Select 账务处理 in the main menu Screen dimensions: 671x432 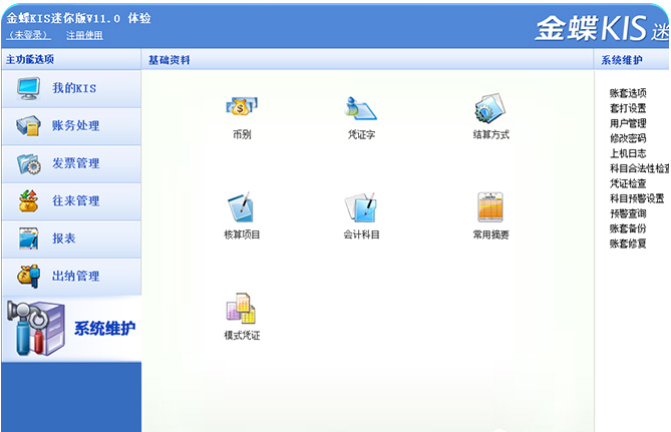[71, 126]
